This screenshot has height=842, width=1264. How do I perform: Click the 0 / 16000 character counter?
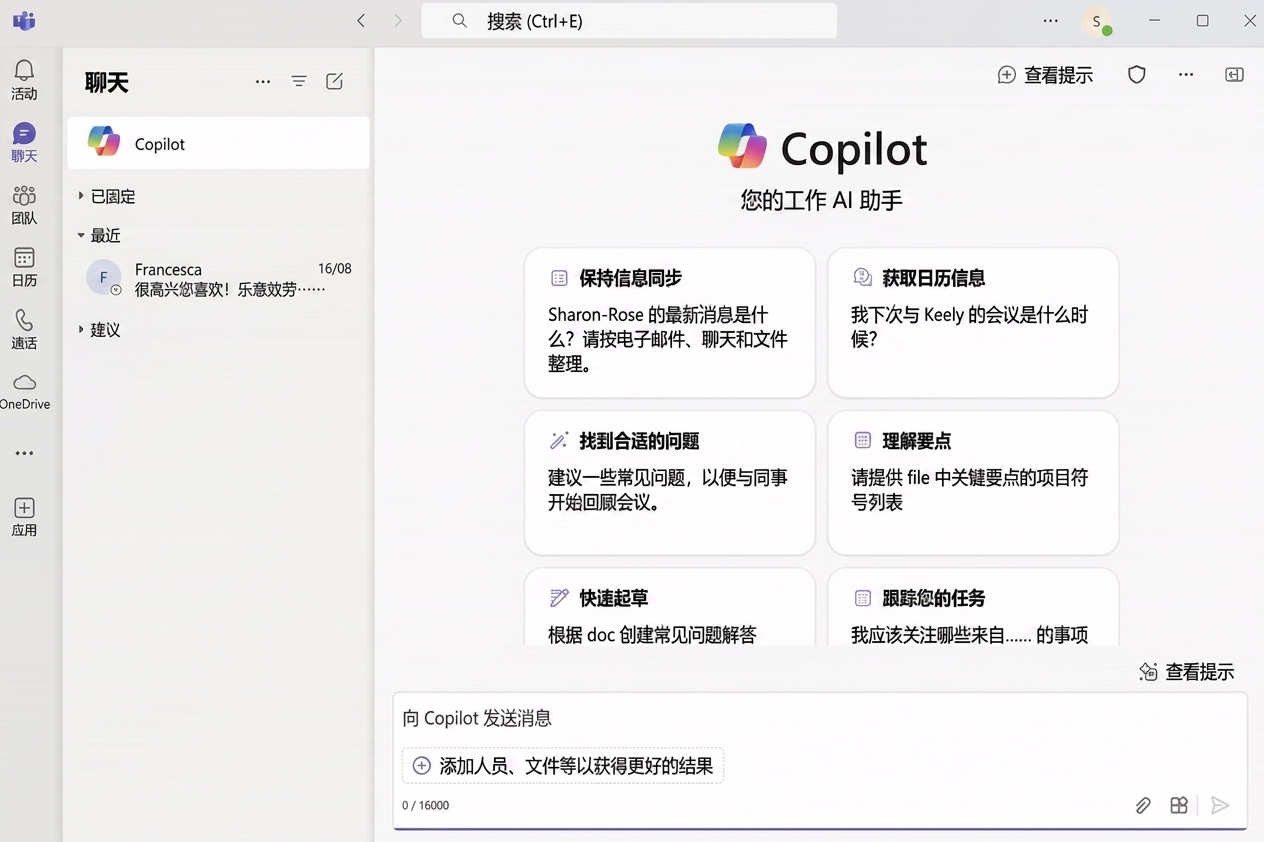[x=426, y=805]
